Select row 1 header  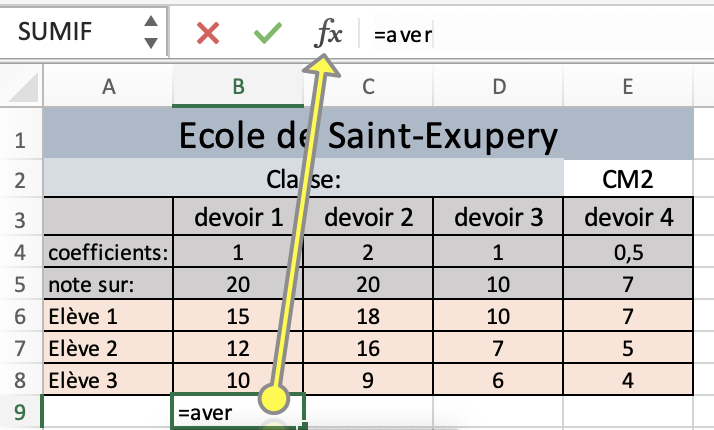[20, 139]
